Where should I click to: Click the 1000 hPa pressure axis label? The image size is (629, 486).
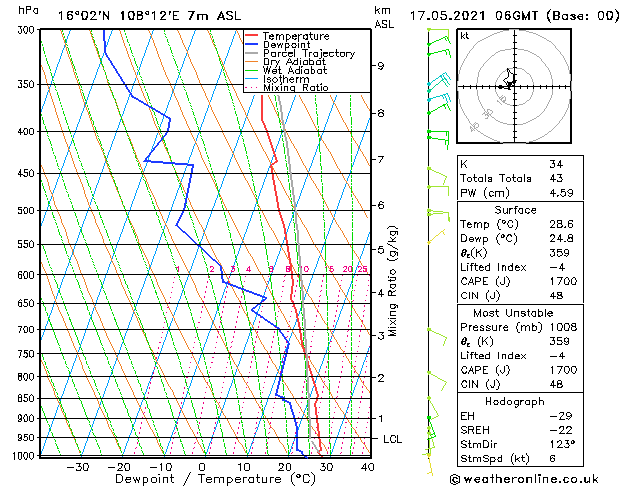point(25,456)
